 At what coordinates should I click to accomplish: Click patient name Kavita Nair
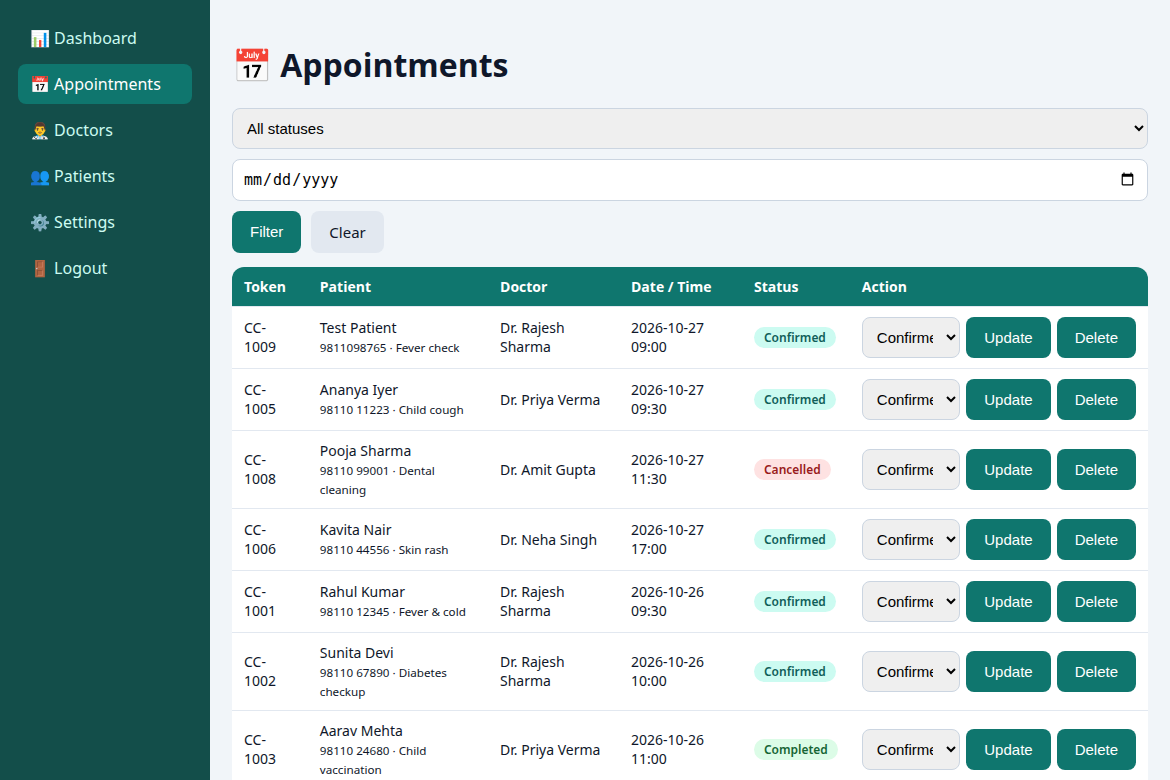pos(355,530)
